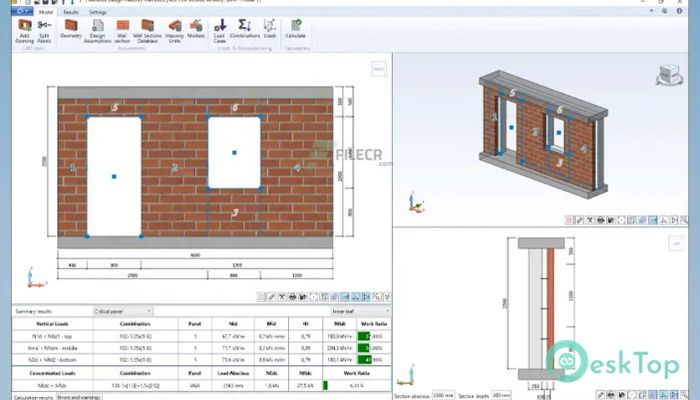Click the 27,5 kN cell
Screen dimensions: 700x400
click(x=306, y=385)
